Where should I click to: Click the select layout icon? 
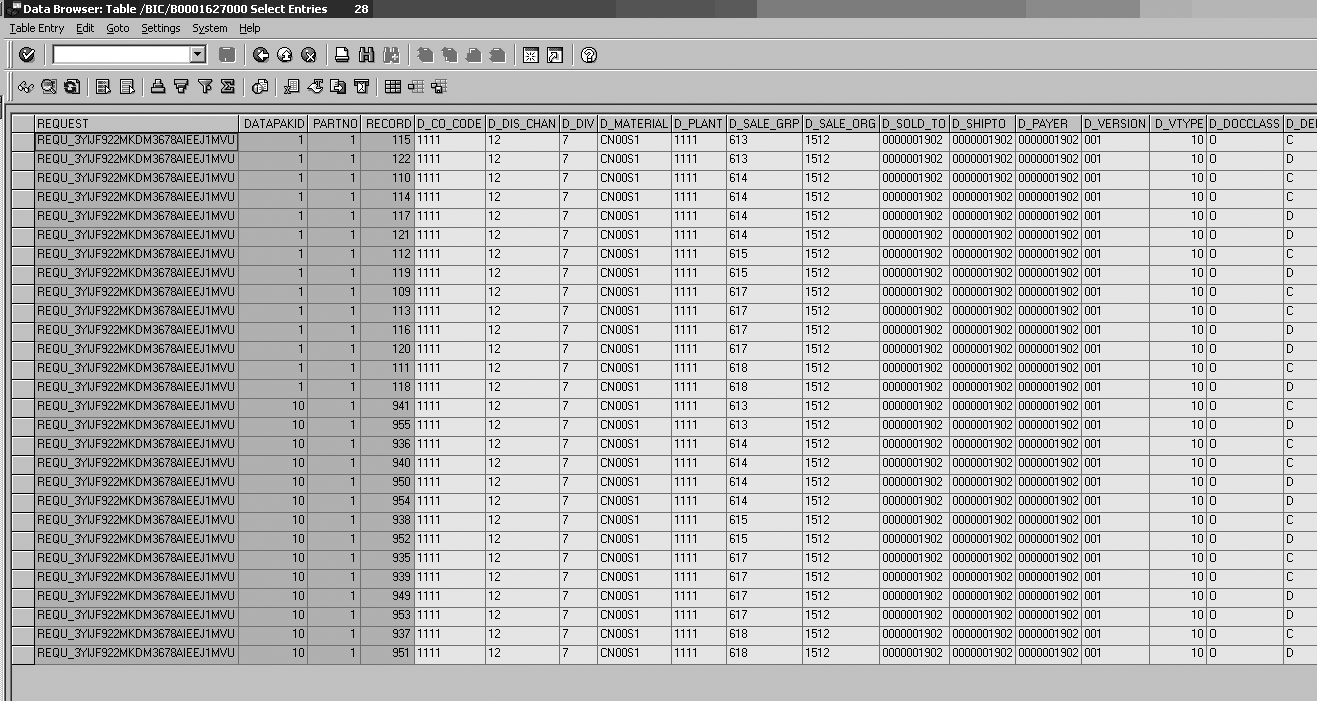pos(416,87)
